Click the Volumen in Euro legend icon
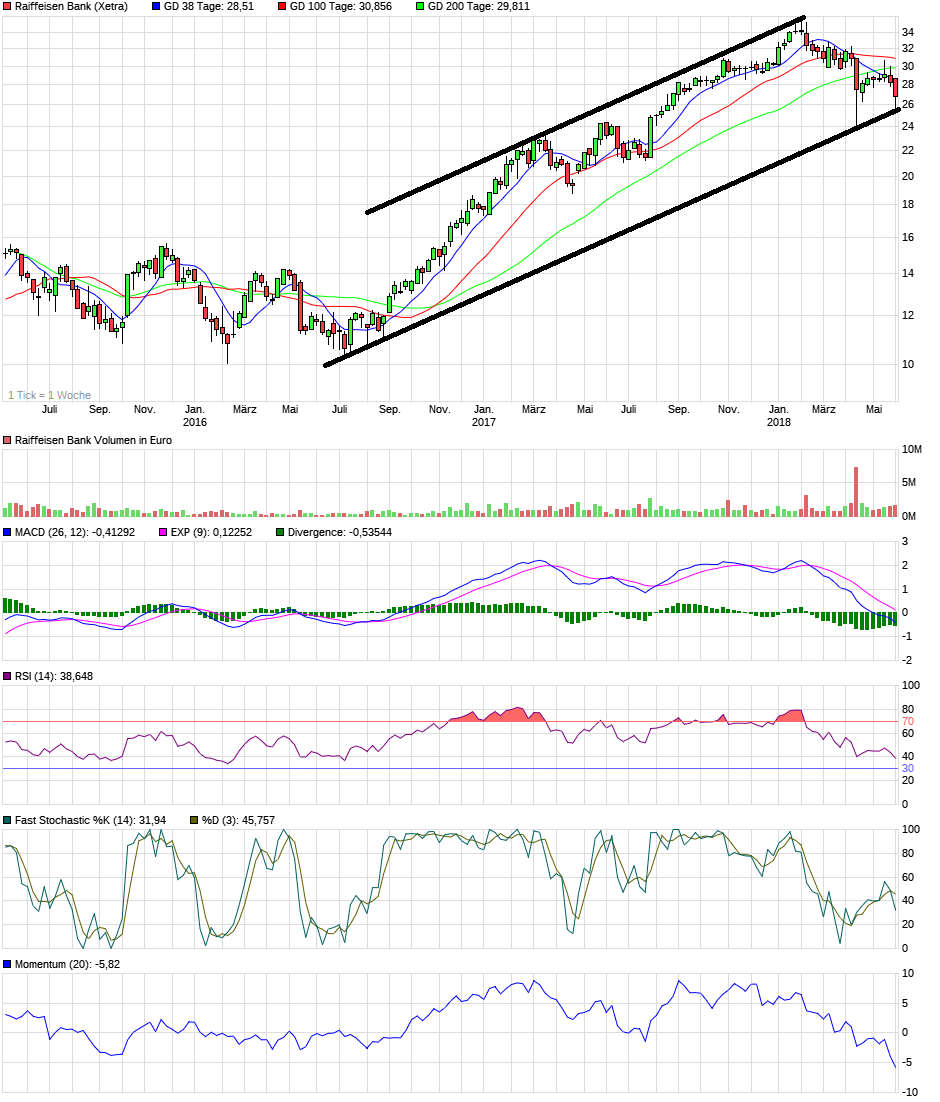Image resolution: width=940 pixels, height=1102 pixels. 8,439
